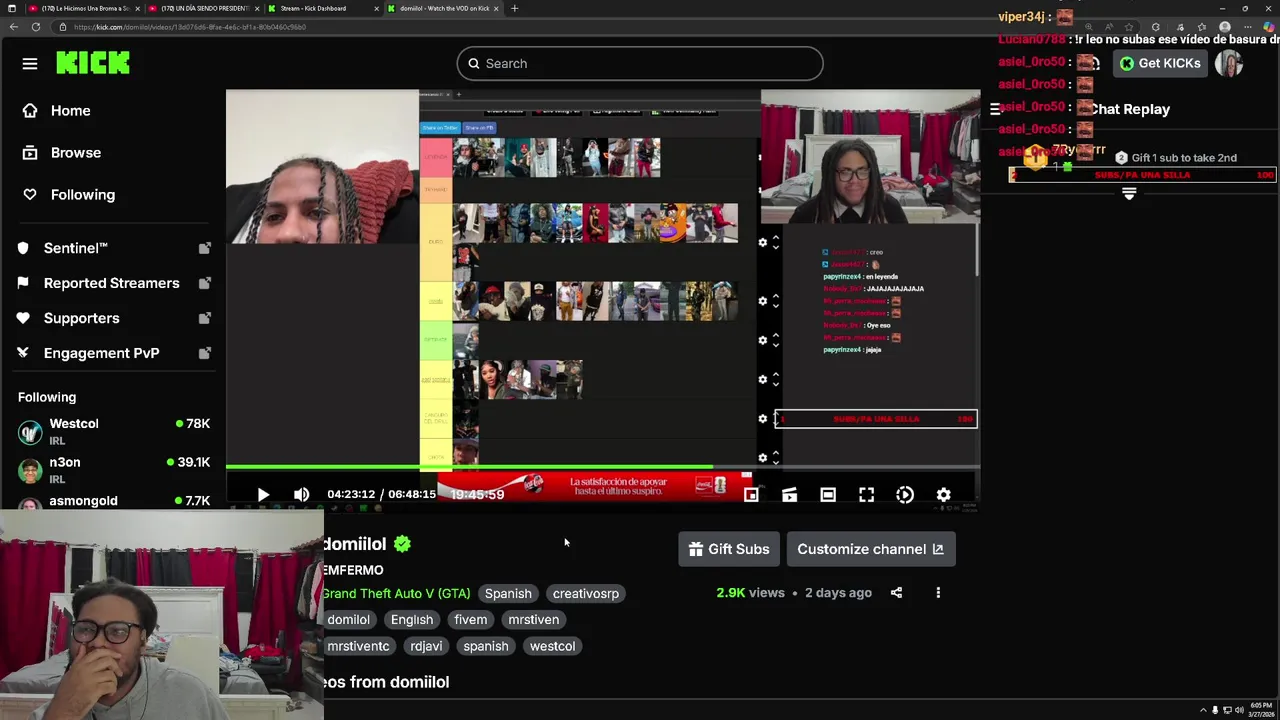Click the fivem tag

point(470,620)
